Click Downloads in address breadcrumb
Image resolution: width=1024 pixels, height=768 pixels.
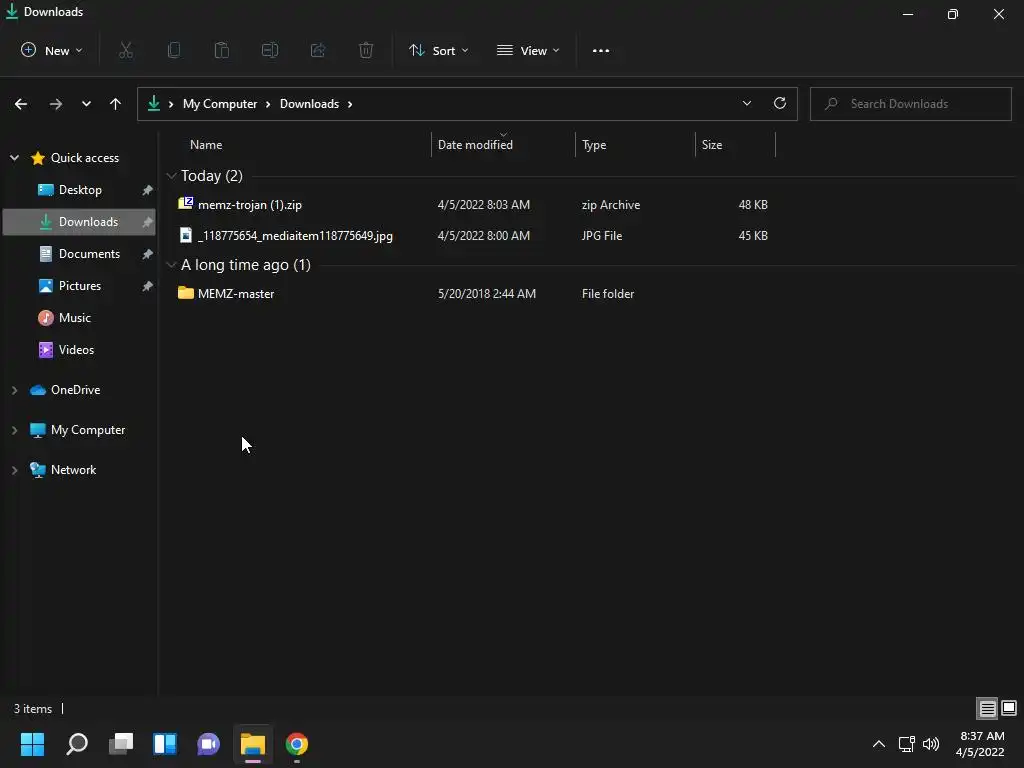pyautogui.click(x=310, y=104)
